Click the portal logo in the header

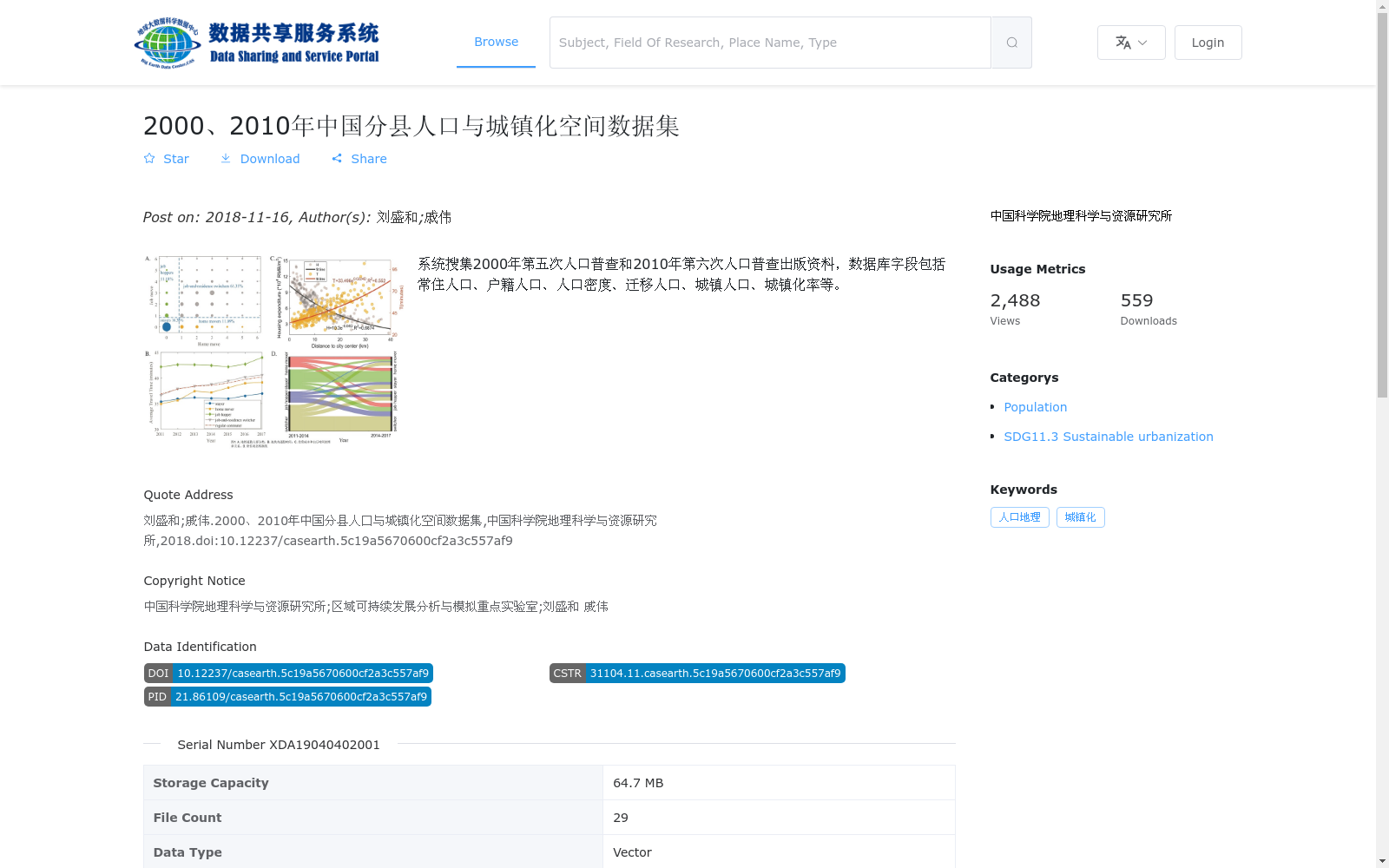click(257, 43)
